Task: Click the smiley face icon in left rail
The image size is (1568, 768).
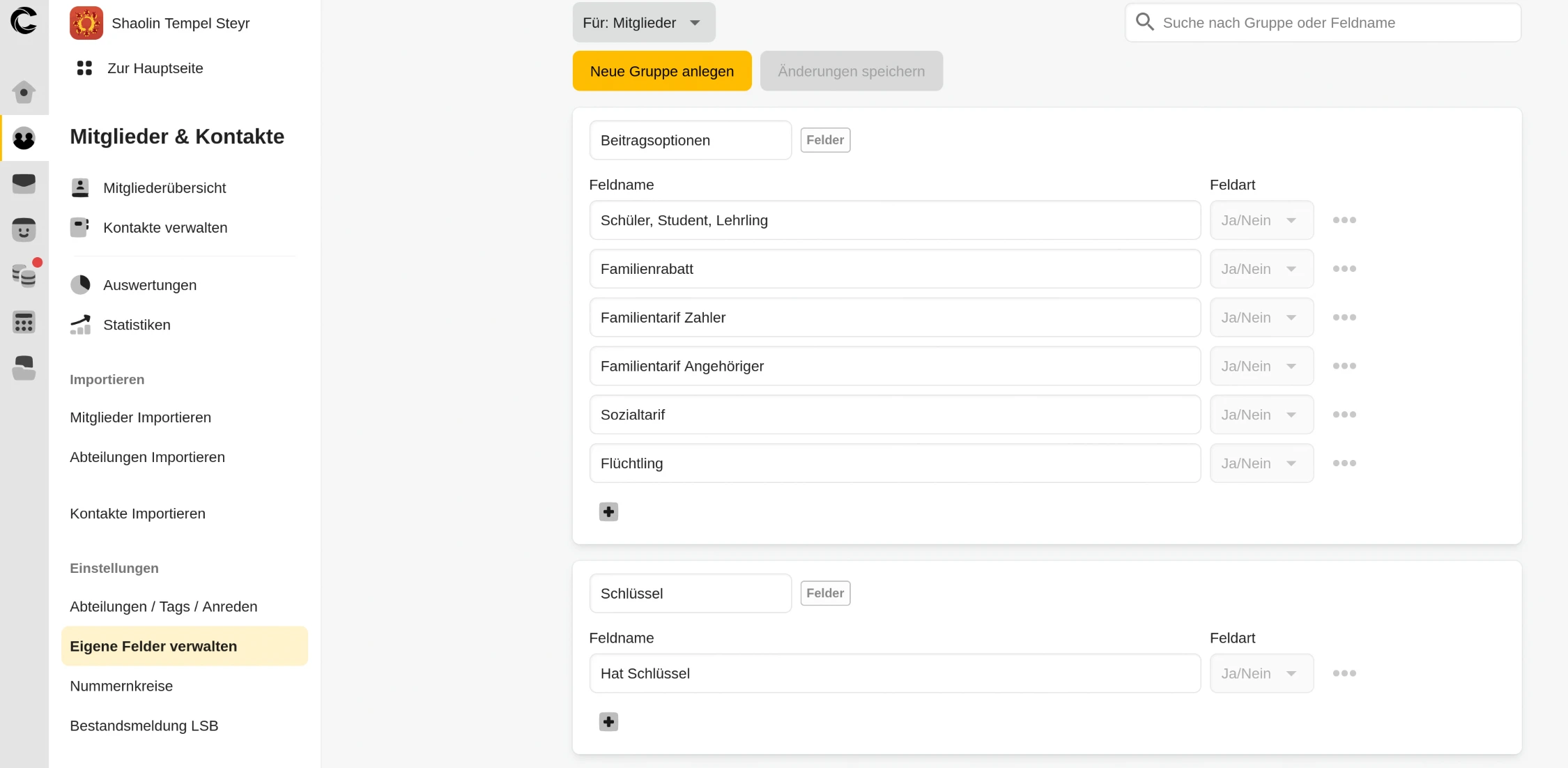Action: point(24,229)
